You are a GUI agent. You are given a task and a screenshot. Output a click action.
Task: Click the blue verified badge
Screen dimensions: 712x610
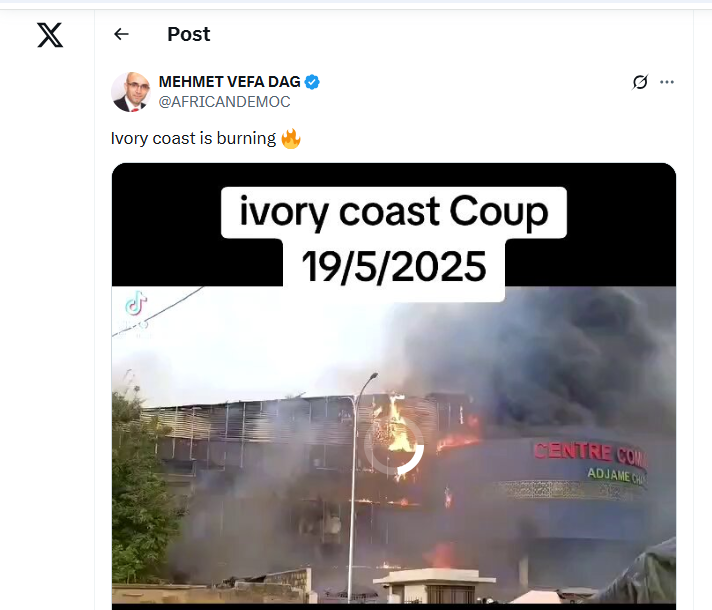point(312,82)
